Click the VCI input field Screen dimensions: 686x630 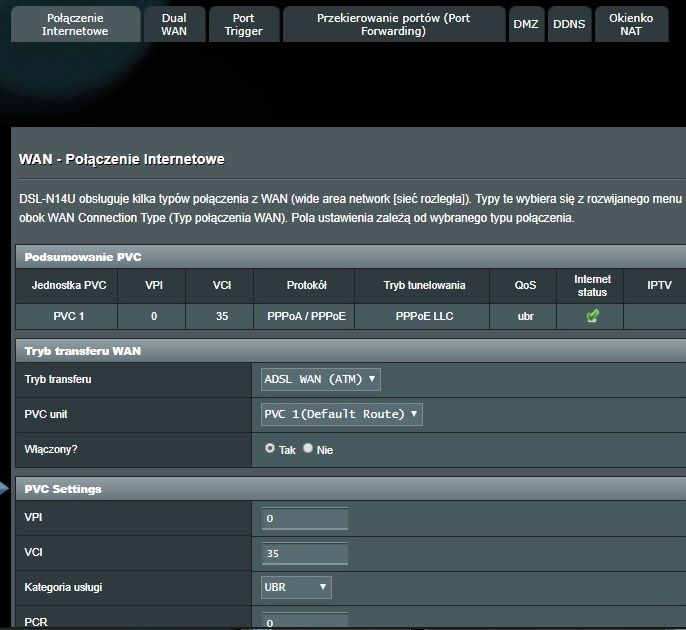305,553
